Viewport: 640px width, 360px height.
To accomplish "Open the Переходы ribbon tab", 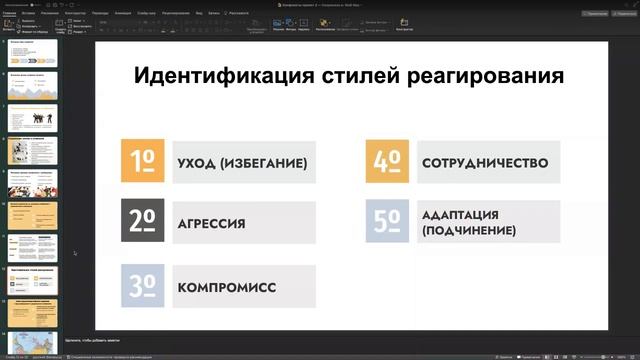I will click(100, 13).
